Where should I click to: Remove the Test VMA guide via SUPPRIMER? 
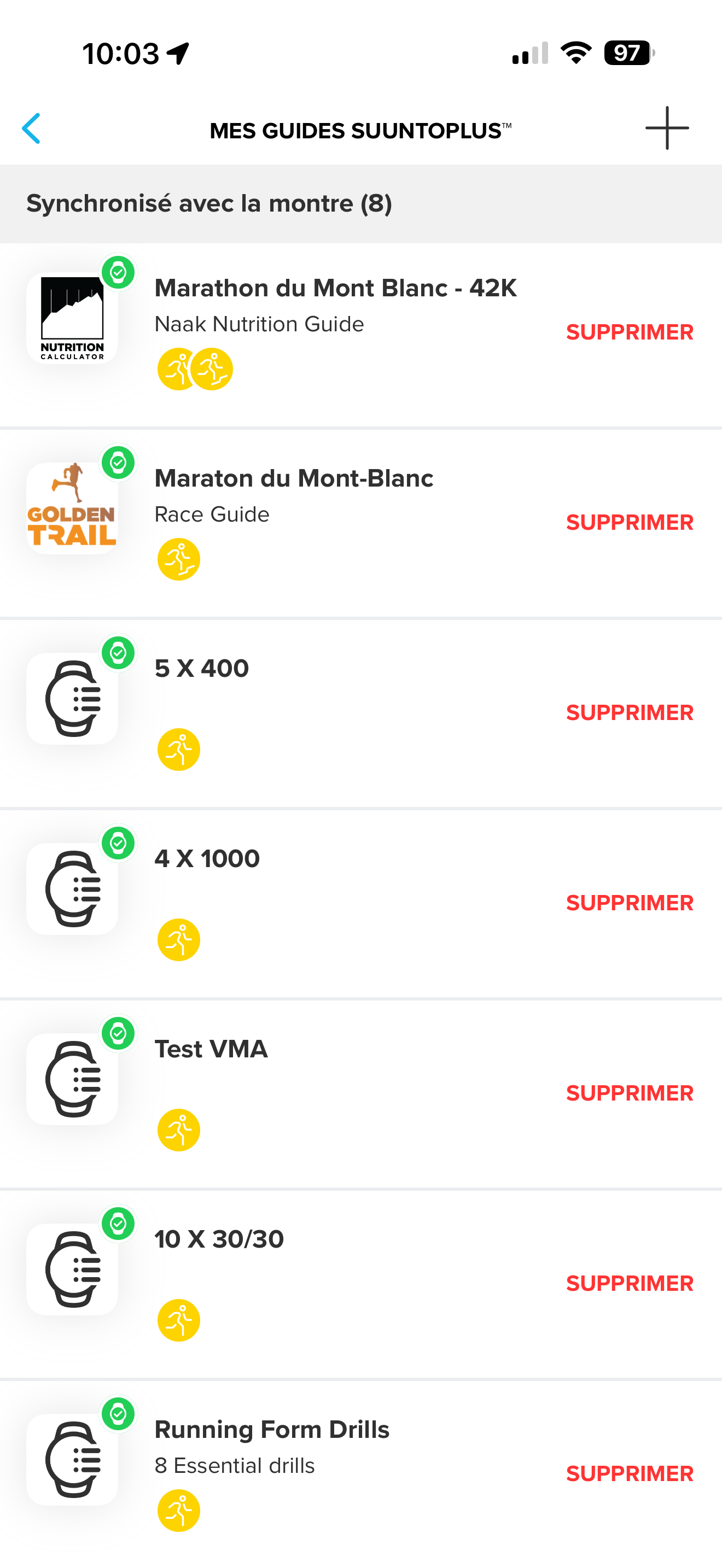[x=630, y=1092]
